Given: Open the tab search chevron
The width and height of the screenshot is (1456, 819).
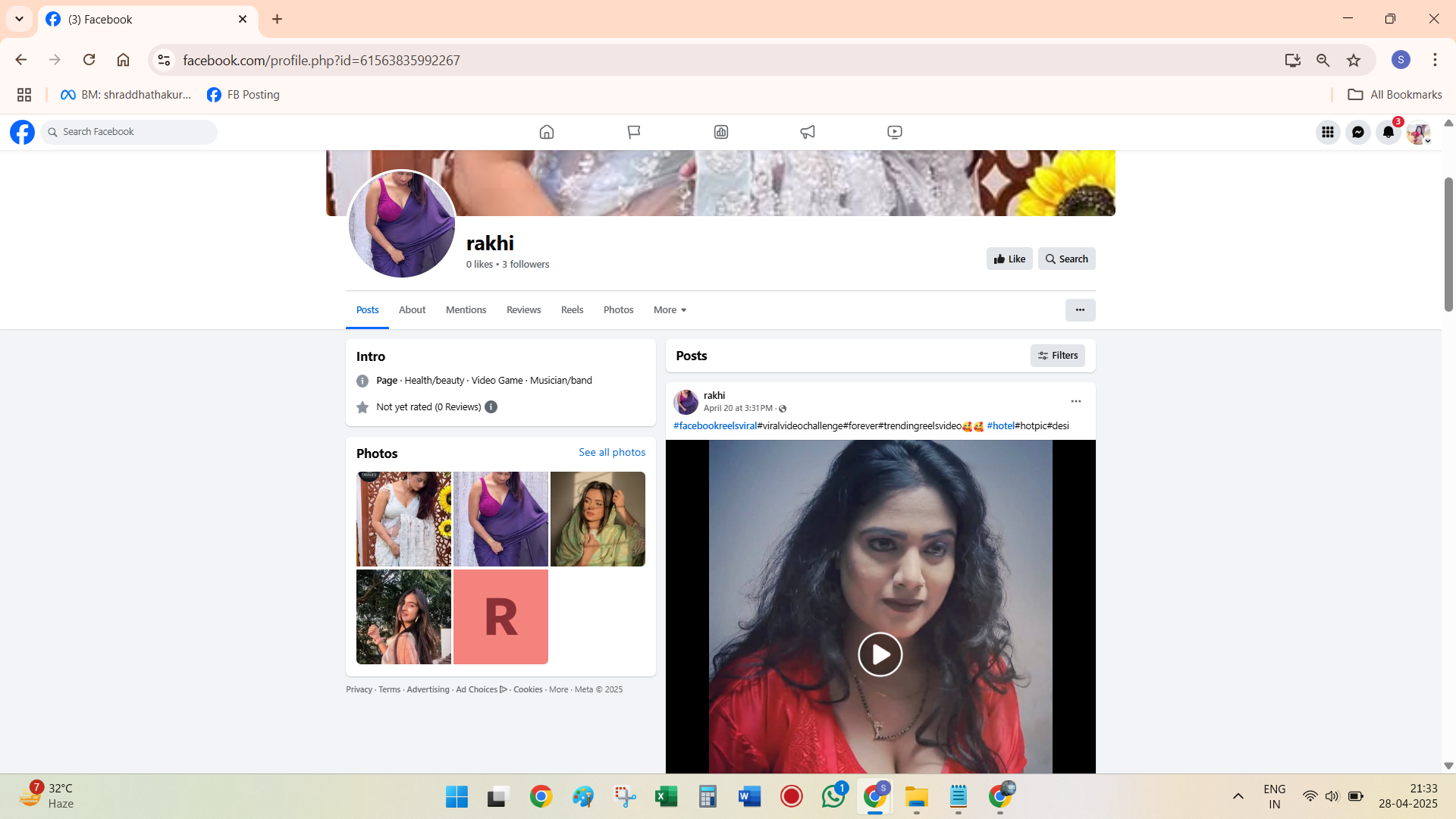Looking at the screenshot, I should tap(19, 19).
